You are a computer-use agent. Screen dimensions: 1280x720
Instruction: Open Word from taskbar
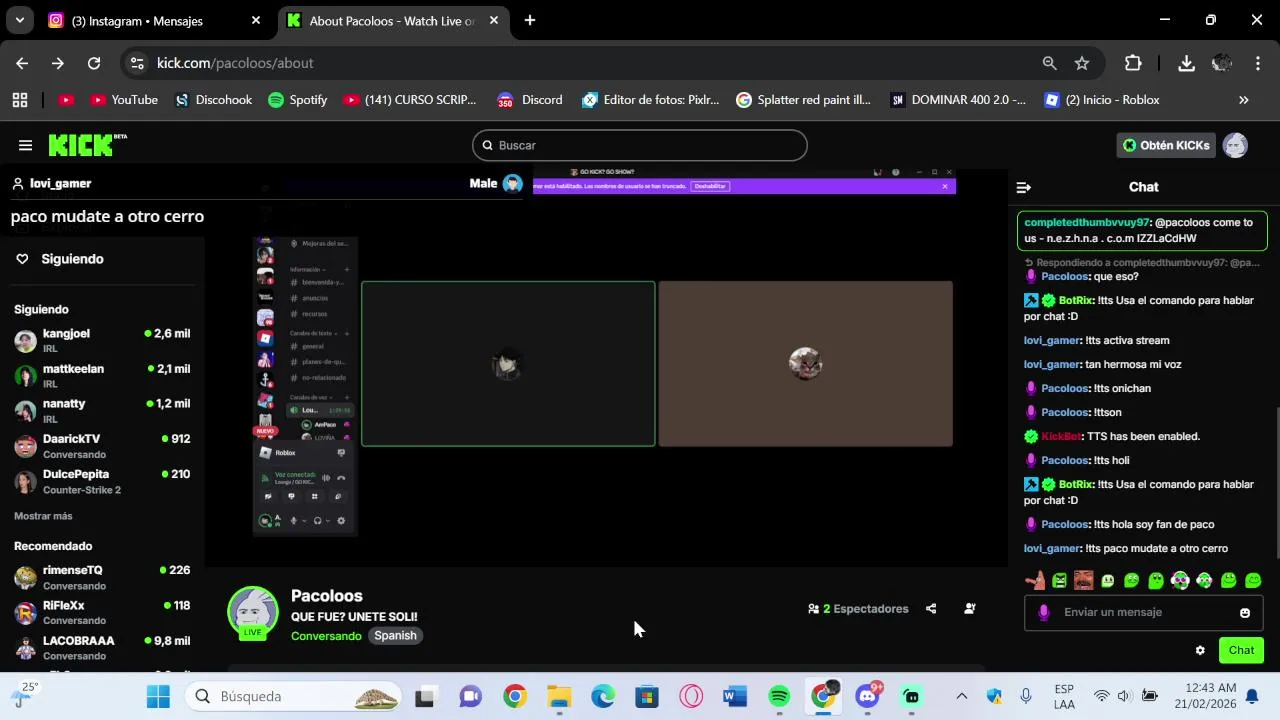[x=735, y=696]
